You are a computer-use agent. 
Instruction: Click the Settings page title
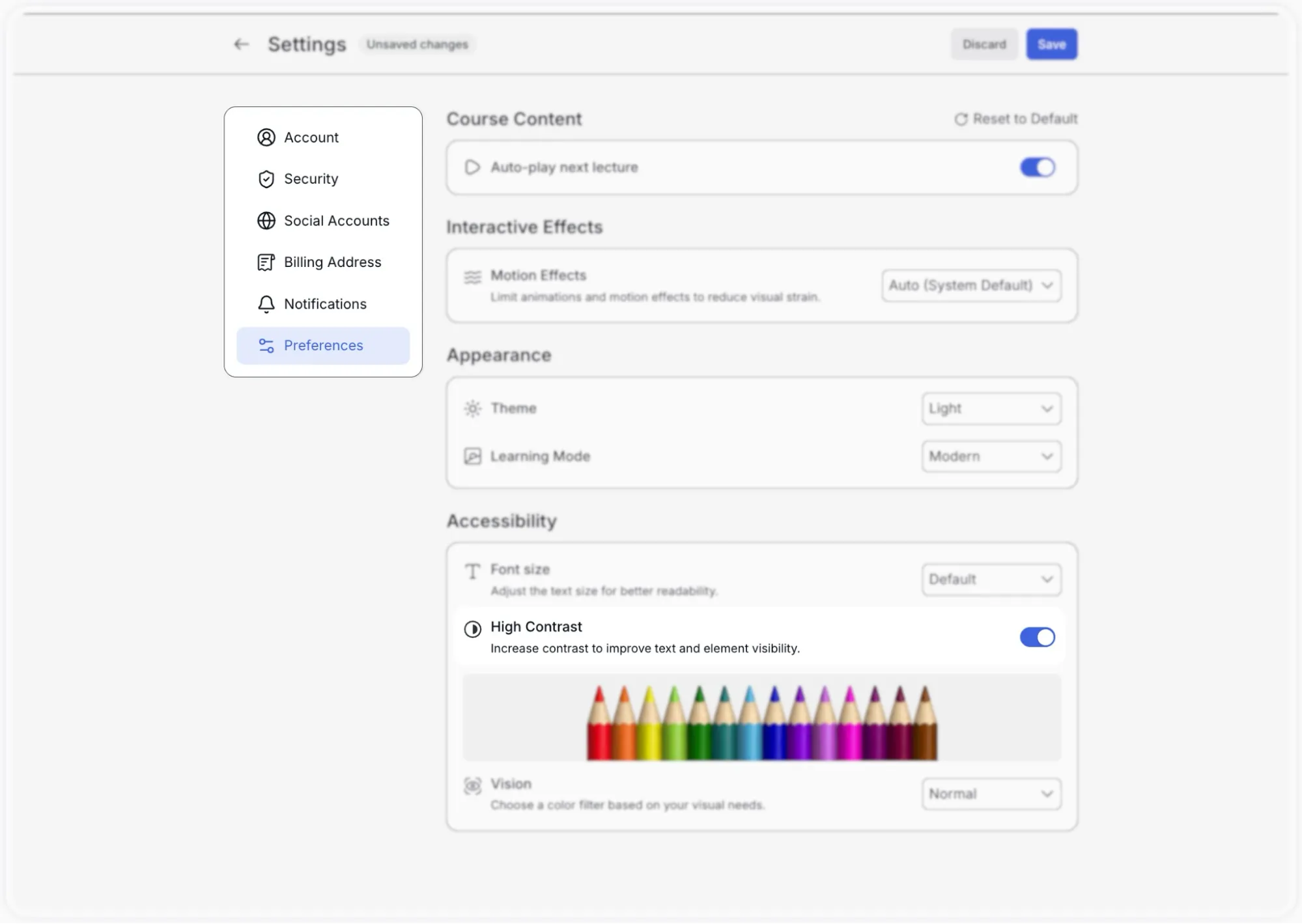click(x=307, y=44)
